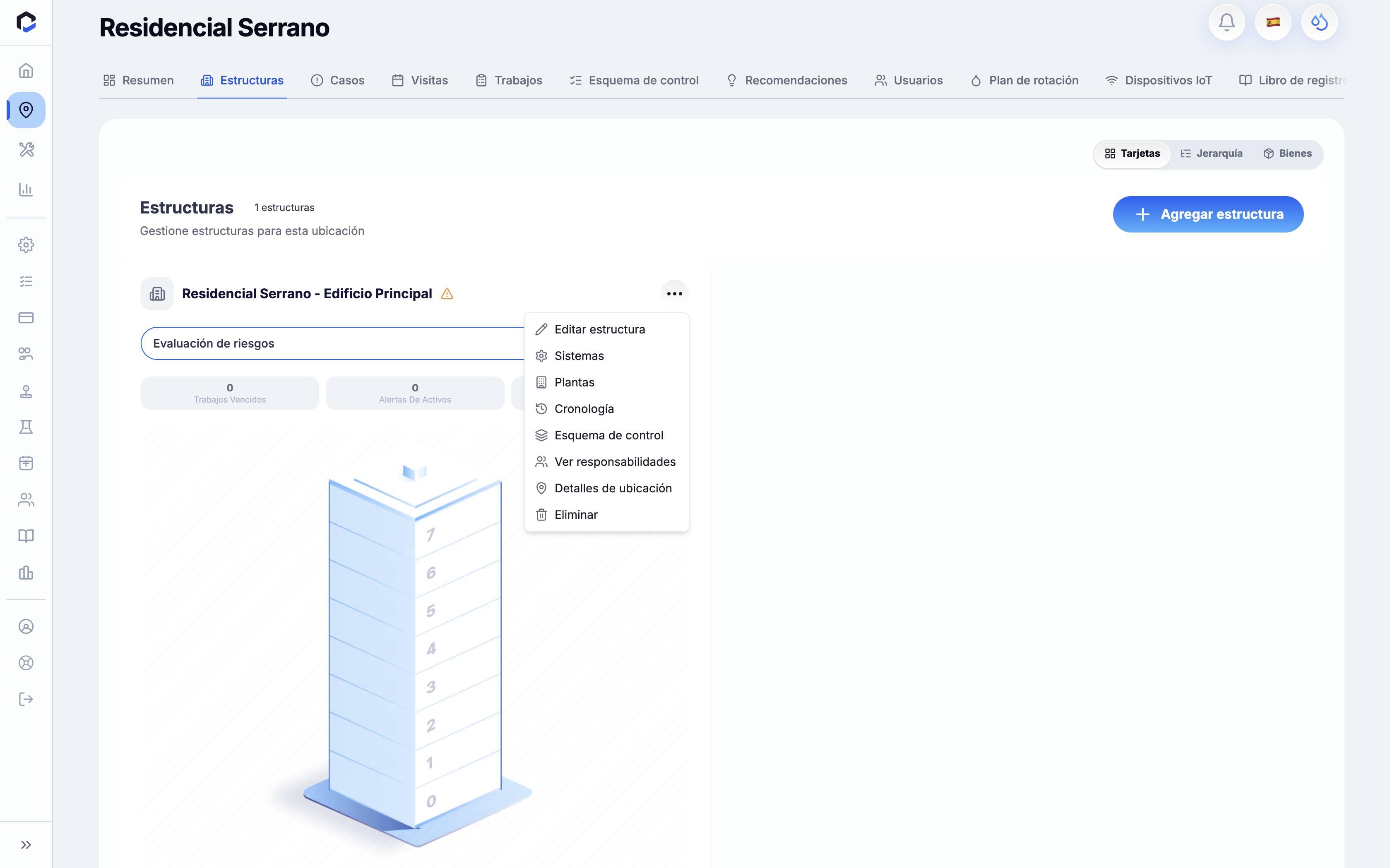This screenshot has height=868, width=1390.
Task: Go to the Usuarios tab
Action: [909, 80]
